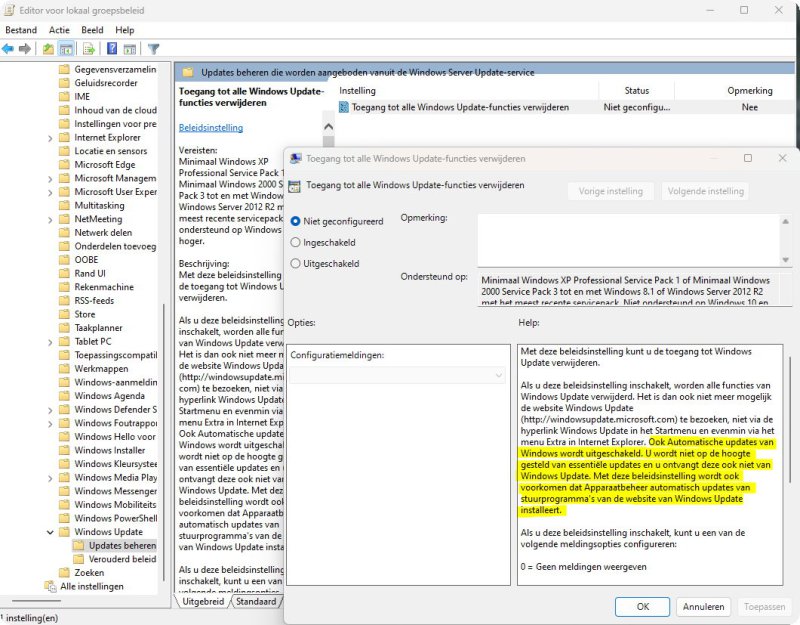Click the Vorige instelling button
This screenshot has height=625, width=800.
(610, 191)
